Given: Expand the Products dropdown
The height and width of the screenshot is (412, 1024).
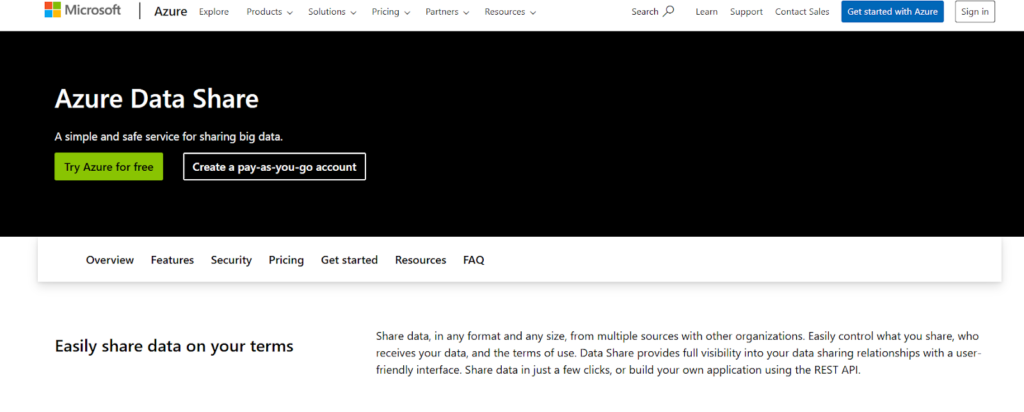Looking at the screenshot, I should (270, 12).
